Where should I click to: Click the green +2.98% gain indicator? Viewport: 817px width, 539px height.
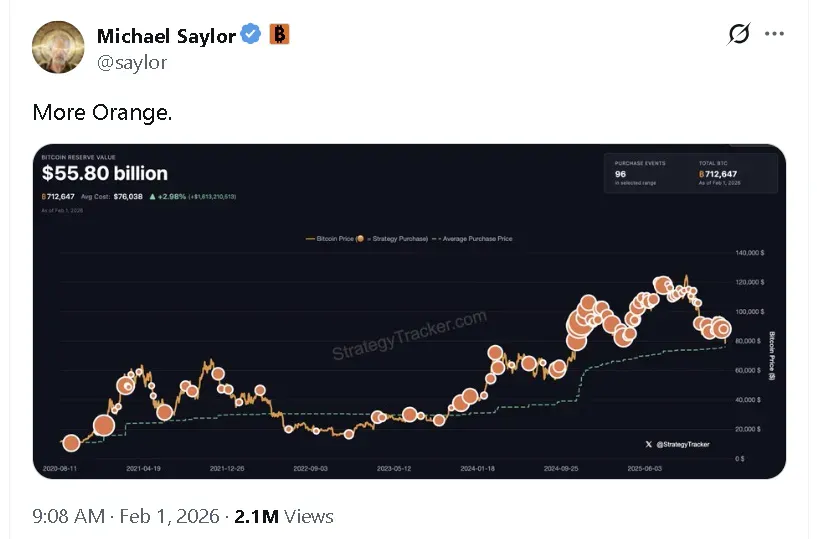(166, 196)
